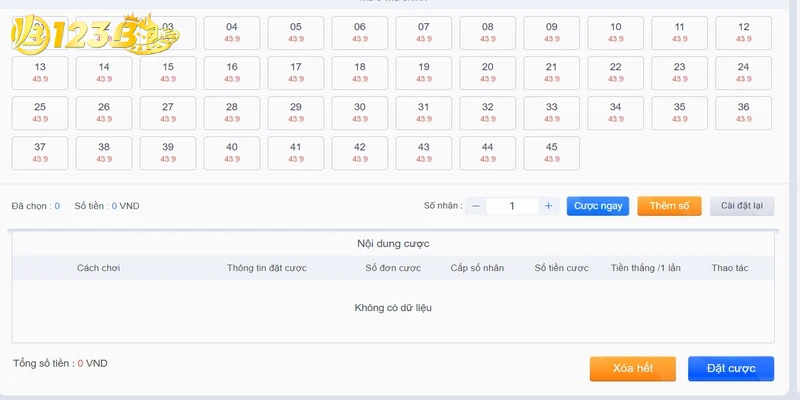Click the Cài đặt lại reset button
The height and width of the screenshot is (400, 800).
tap(742, 206)
